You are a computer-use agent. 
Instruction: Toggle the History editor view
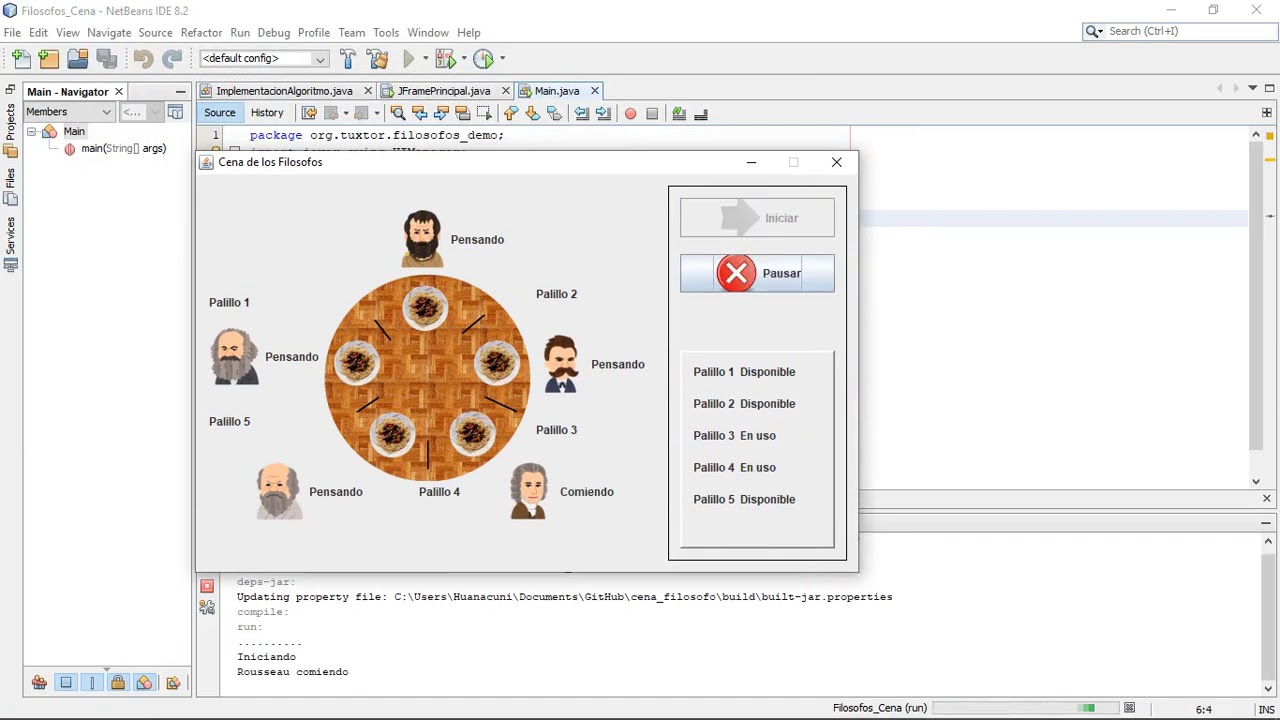(267, 113)
